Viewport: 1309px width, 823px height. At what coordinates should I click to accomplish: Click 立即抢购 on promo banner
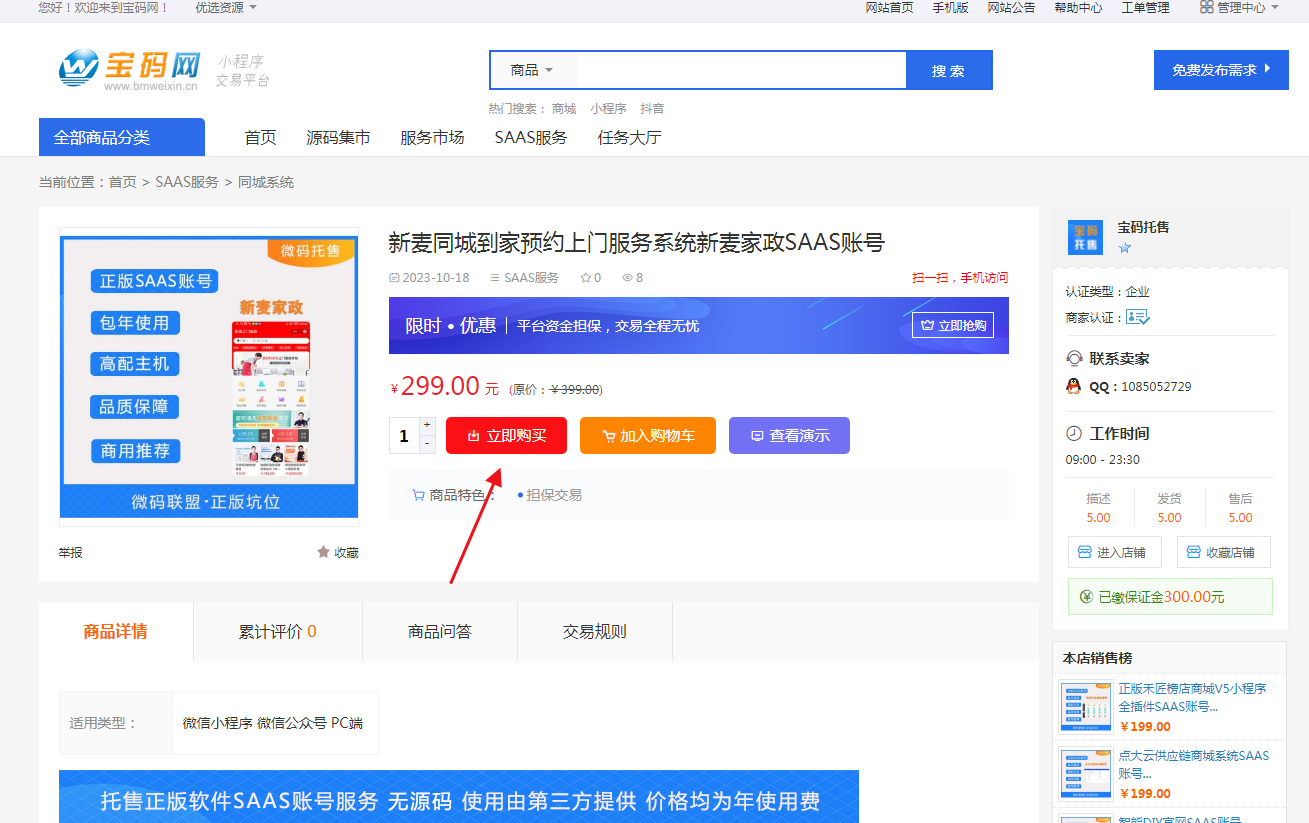(953, 325)
